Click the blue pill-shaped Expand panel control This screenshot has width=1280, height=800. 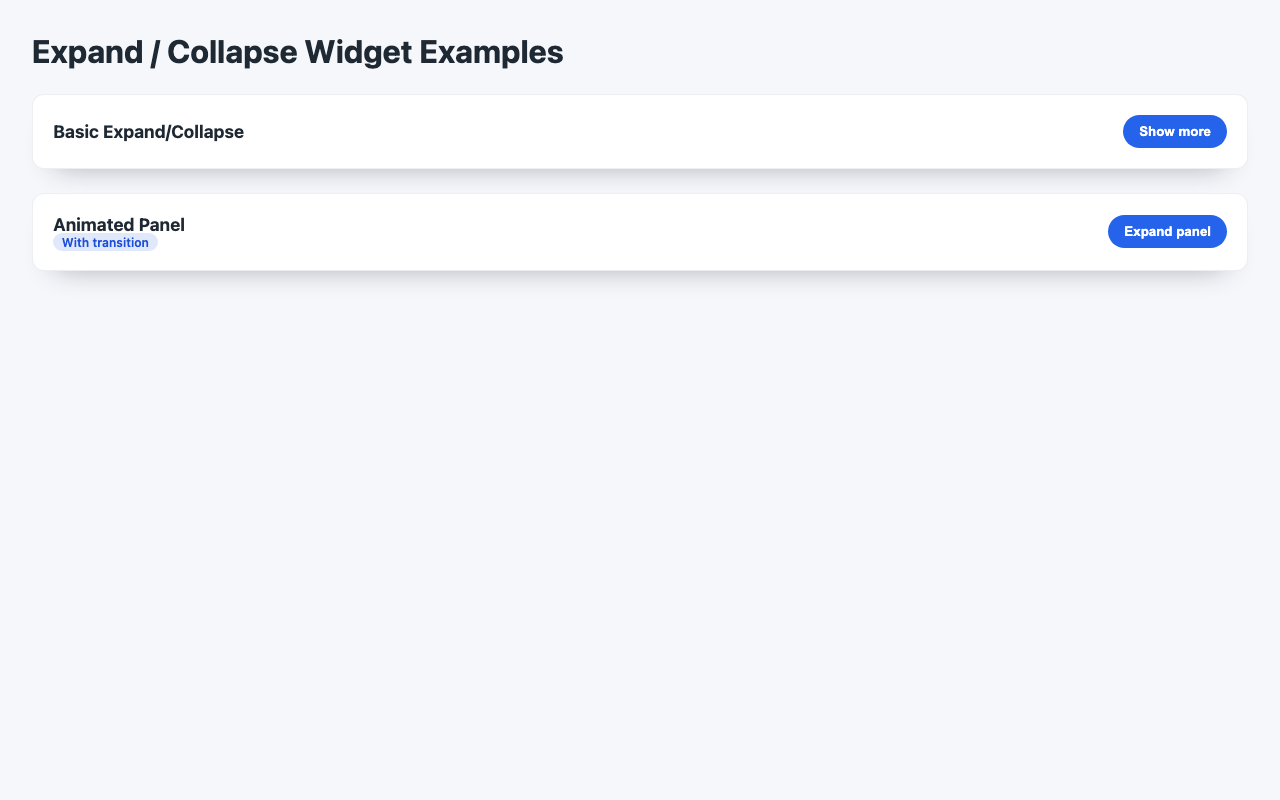point(1167,231)
